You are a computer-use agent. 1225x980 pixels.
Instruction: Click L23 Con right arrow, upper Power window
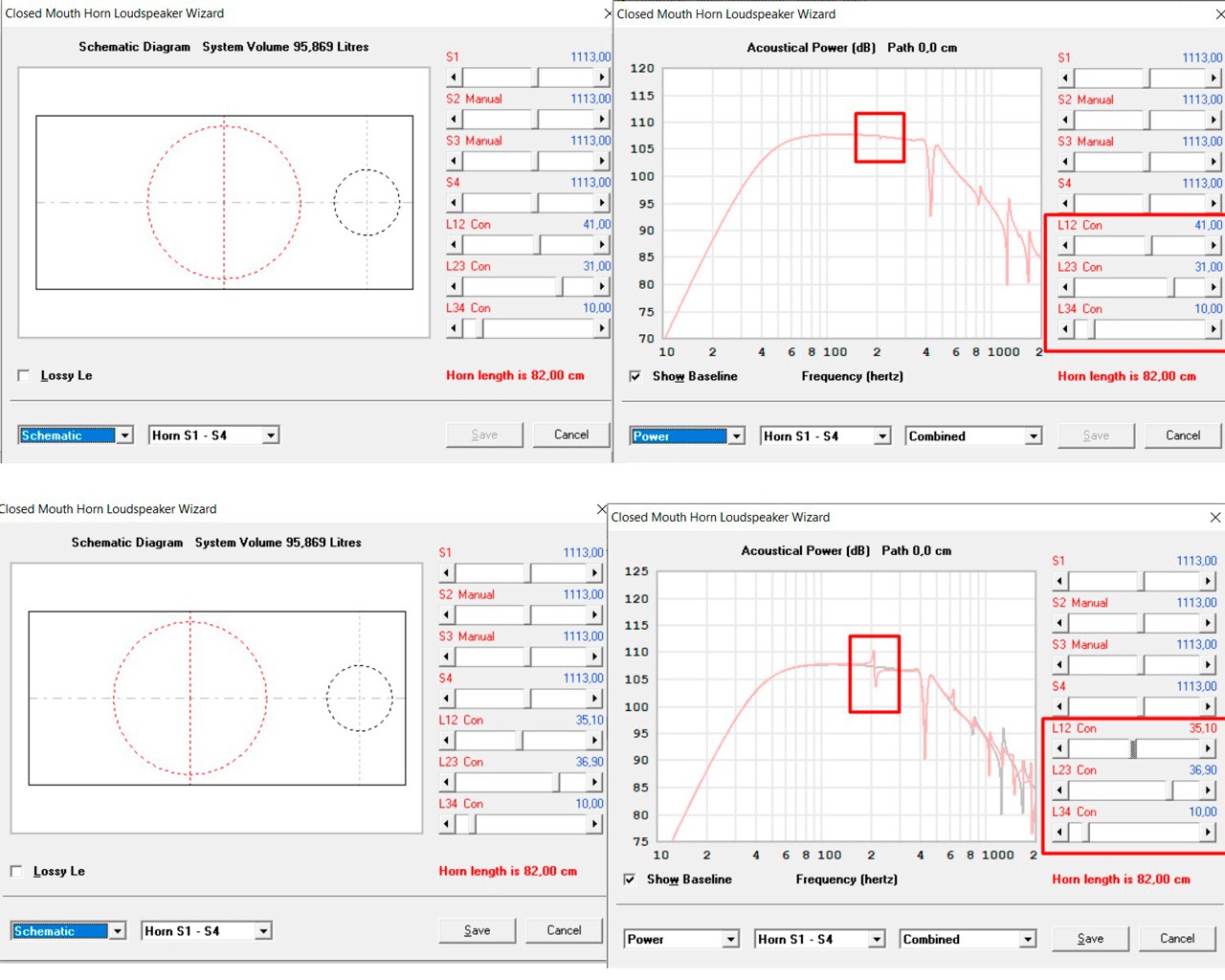coord(1214,287)
